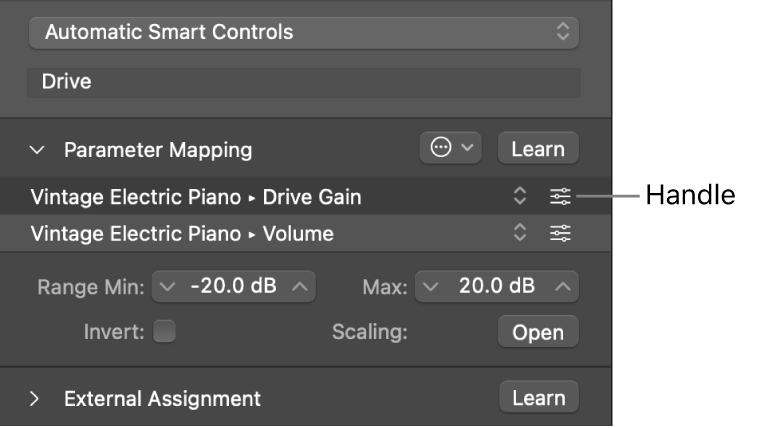Image resolution: width=772 pixels, height=428 pixels.
Task: Toggle the Invert checkbox
Action: 164,331
